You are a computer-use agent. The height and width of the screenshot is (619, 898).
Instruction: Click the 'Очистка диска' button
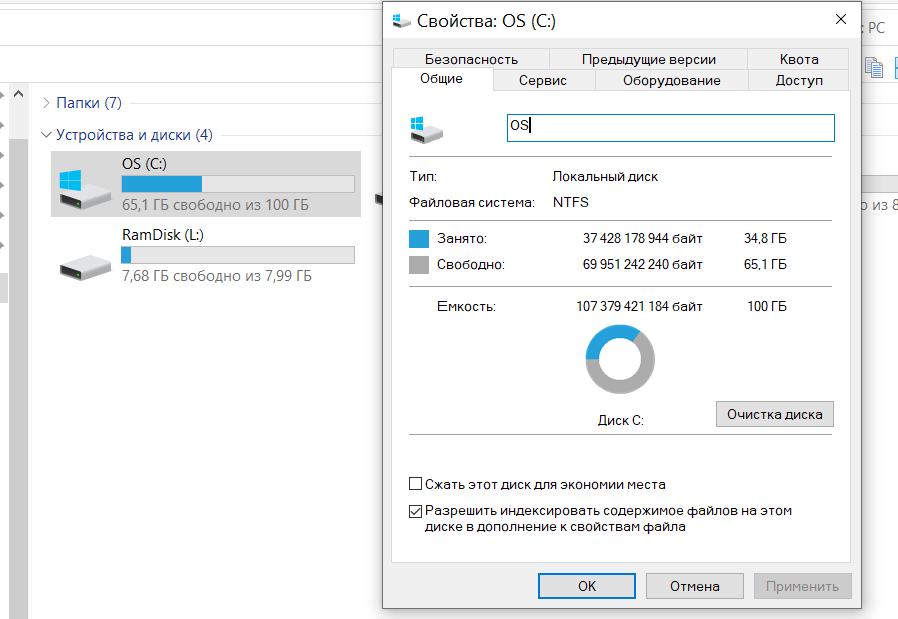click(775, 413)
